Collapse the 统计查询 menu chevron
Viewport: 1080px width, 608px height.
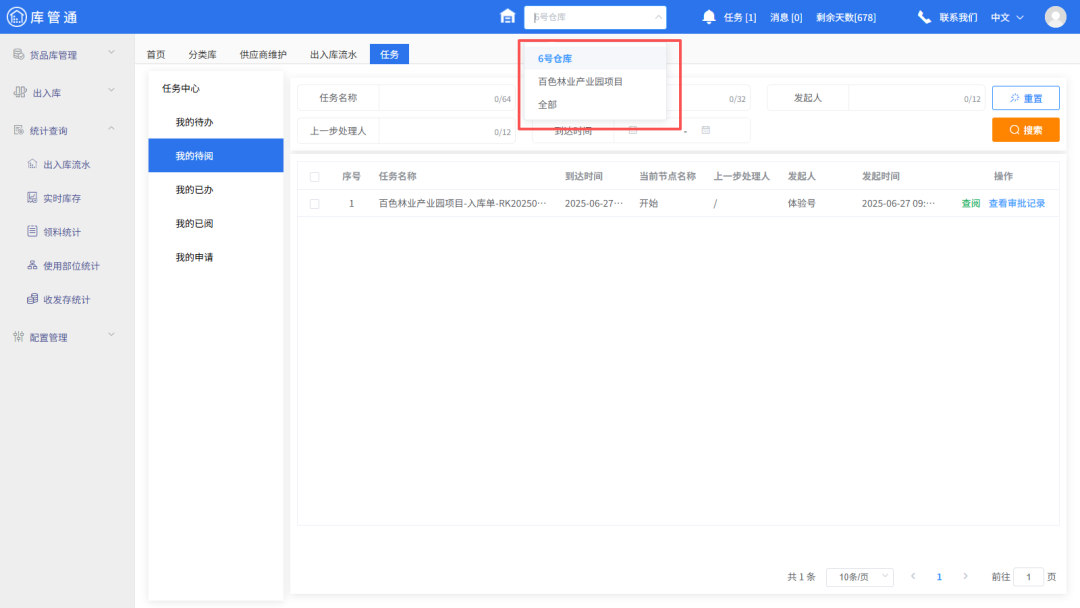(x=112, y=129)
